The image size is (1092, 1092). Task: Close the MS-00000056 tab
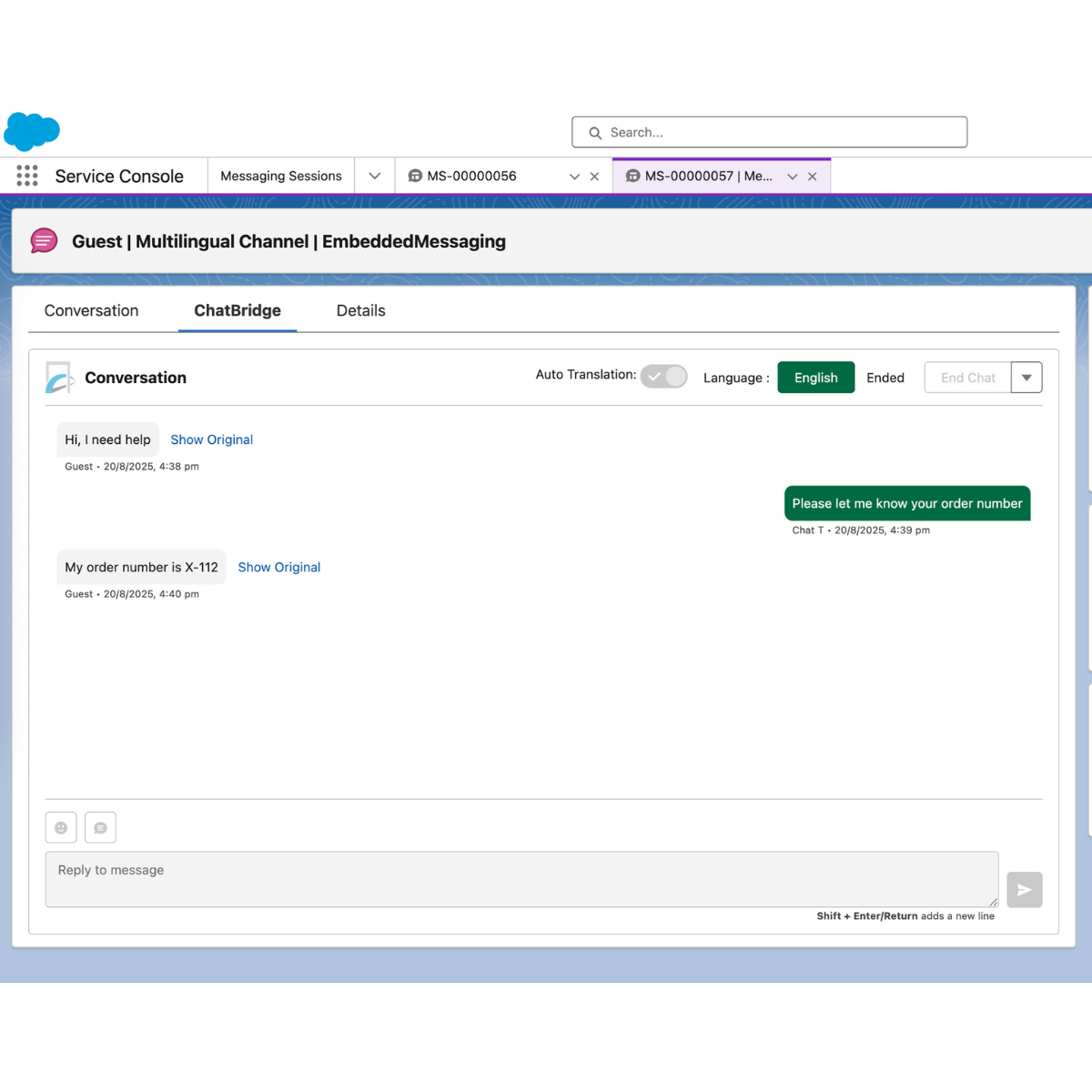click(x=594, y=177)
